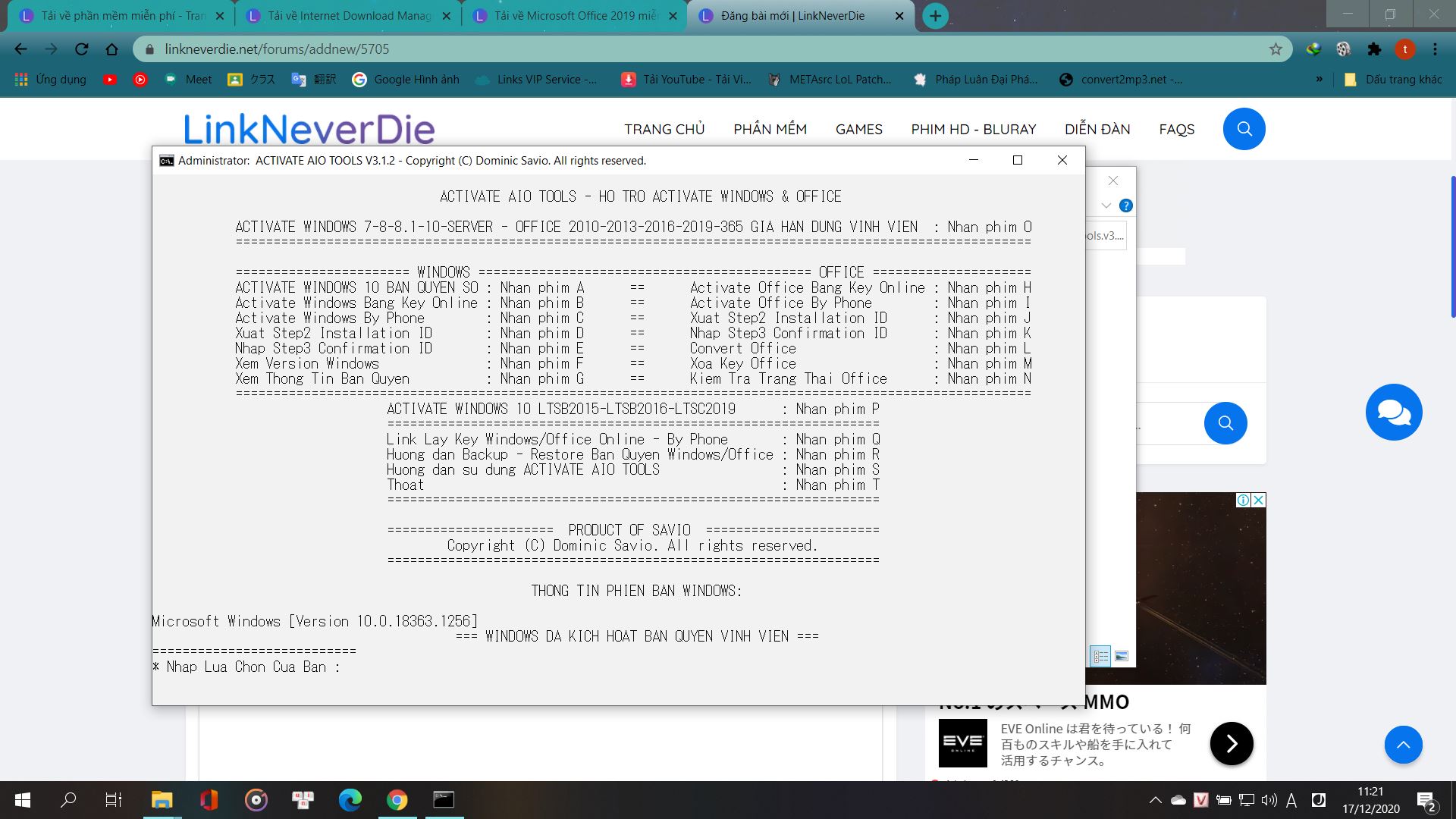Click the scroll-to-top arrow button
The height and width of the screenshot is (819, 1456).
1403,745
